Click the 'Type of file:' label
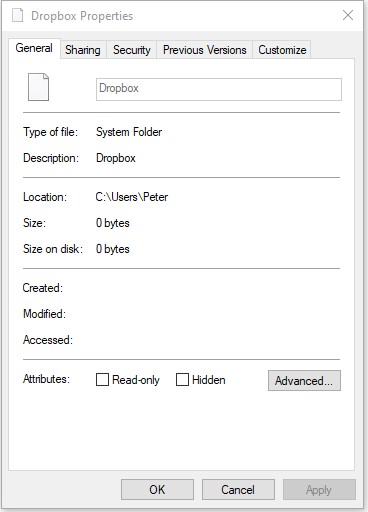 click(x=50, y=132)
